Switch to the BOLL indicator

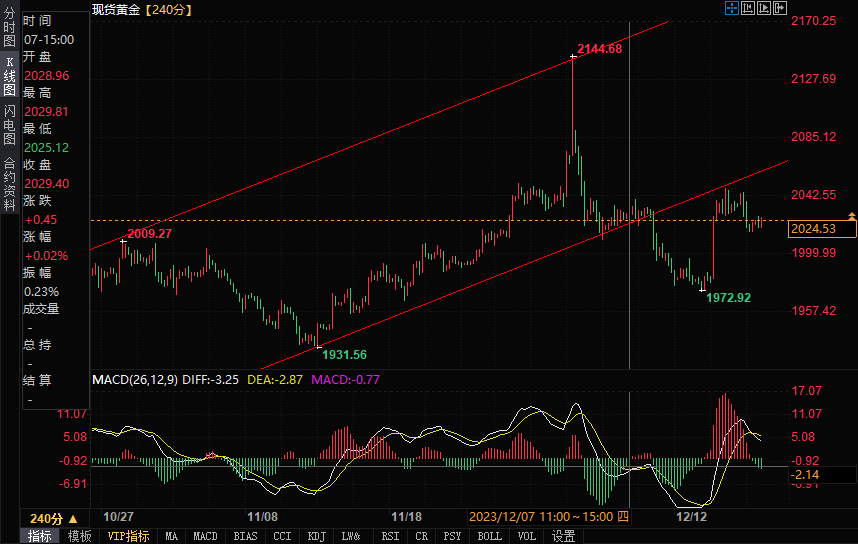click(490, 536)
